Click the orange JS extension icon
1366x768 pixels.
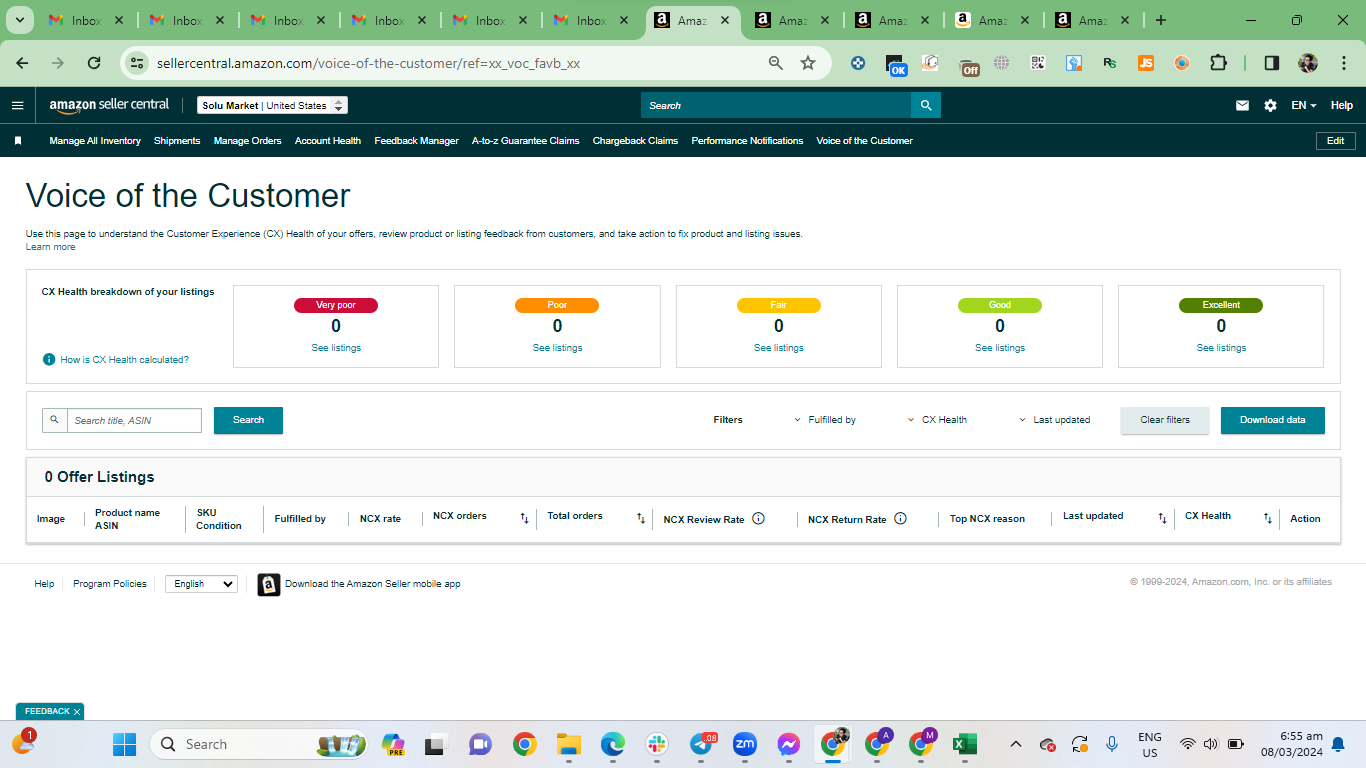point(1146,63)
